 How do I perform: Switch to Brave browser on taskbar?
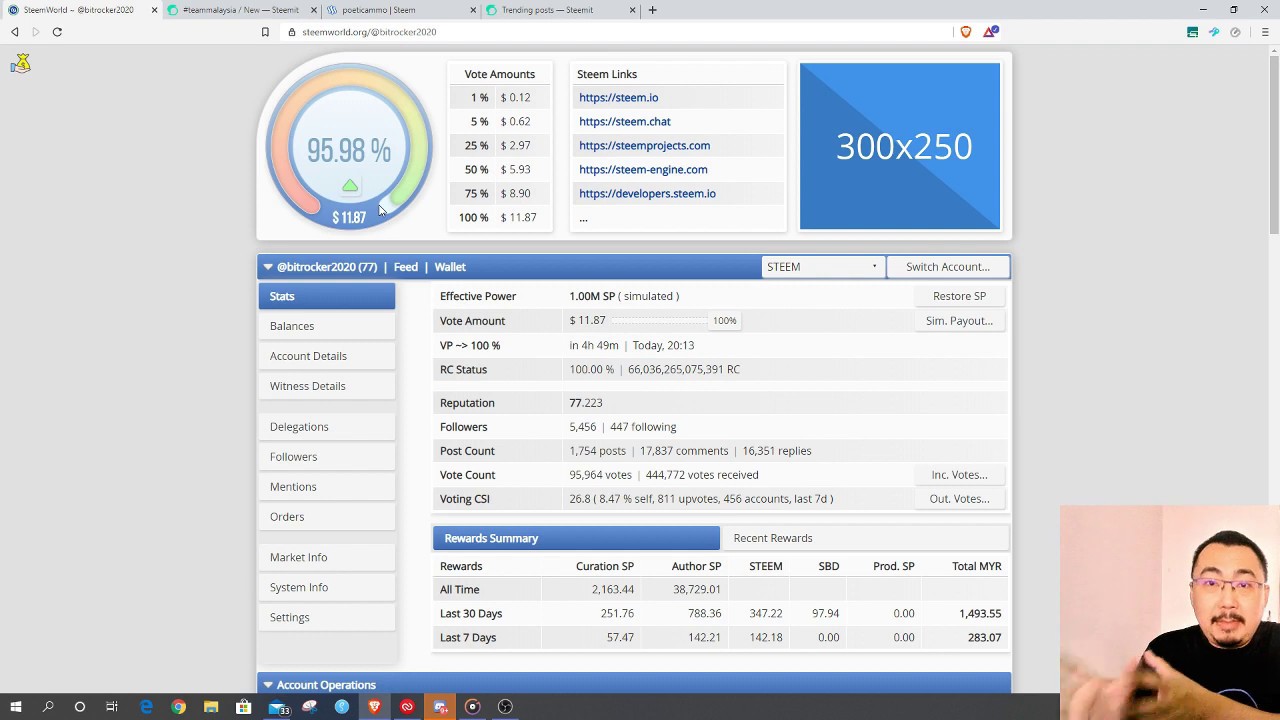click(374, 707)
